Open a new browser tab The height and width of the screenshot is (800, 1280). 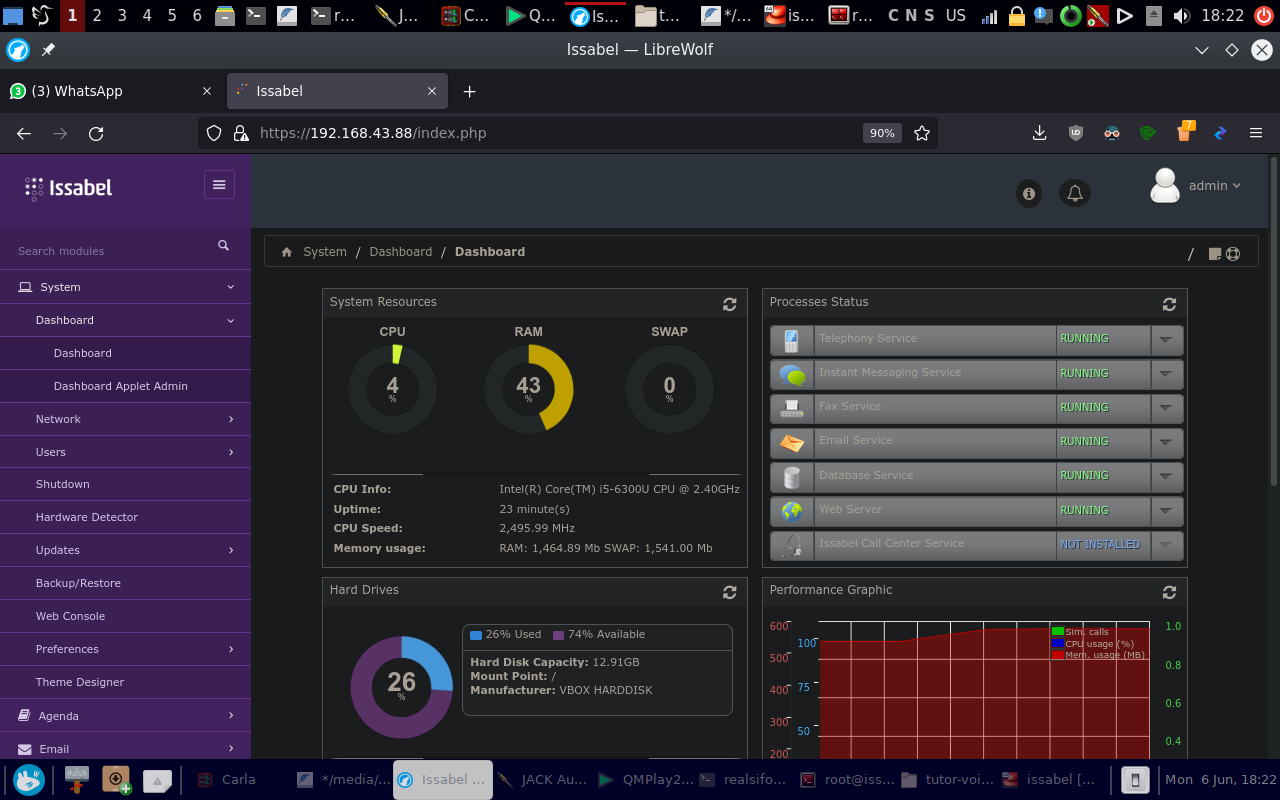click(x=469, y=91)
